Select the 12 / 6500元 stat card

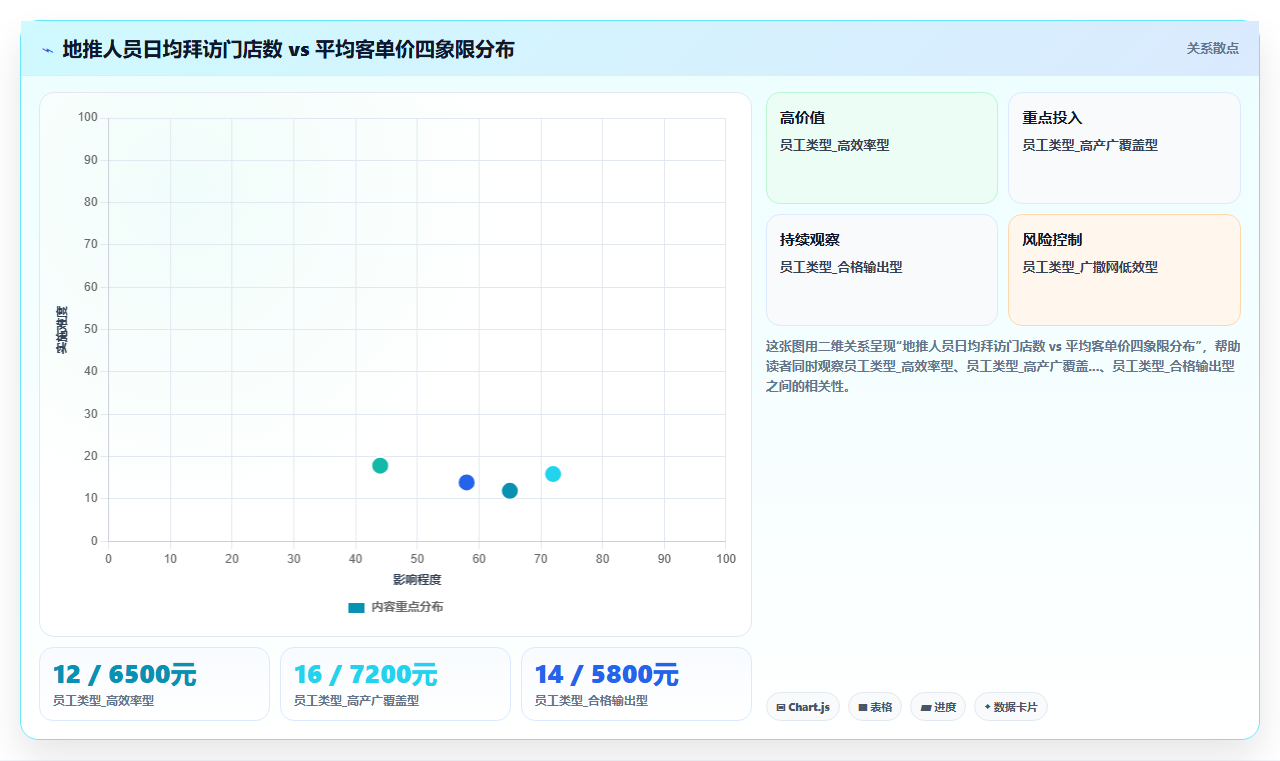pyautogui.click(x=154, y=684)
